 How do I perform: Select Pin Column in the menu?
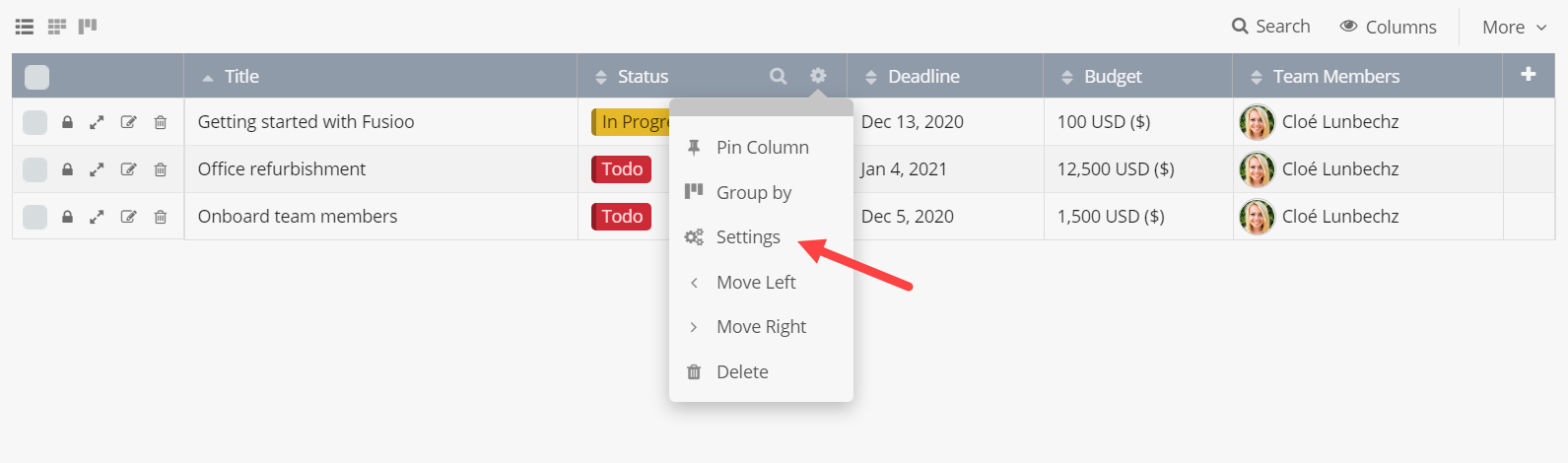click(x=762, y=148)
